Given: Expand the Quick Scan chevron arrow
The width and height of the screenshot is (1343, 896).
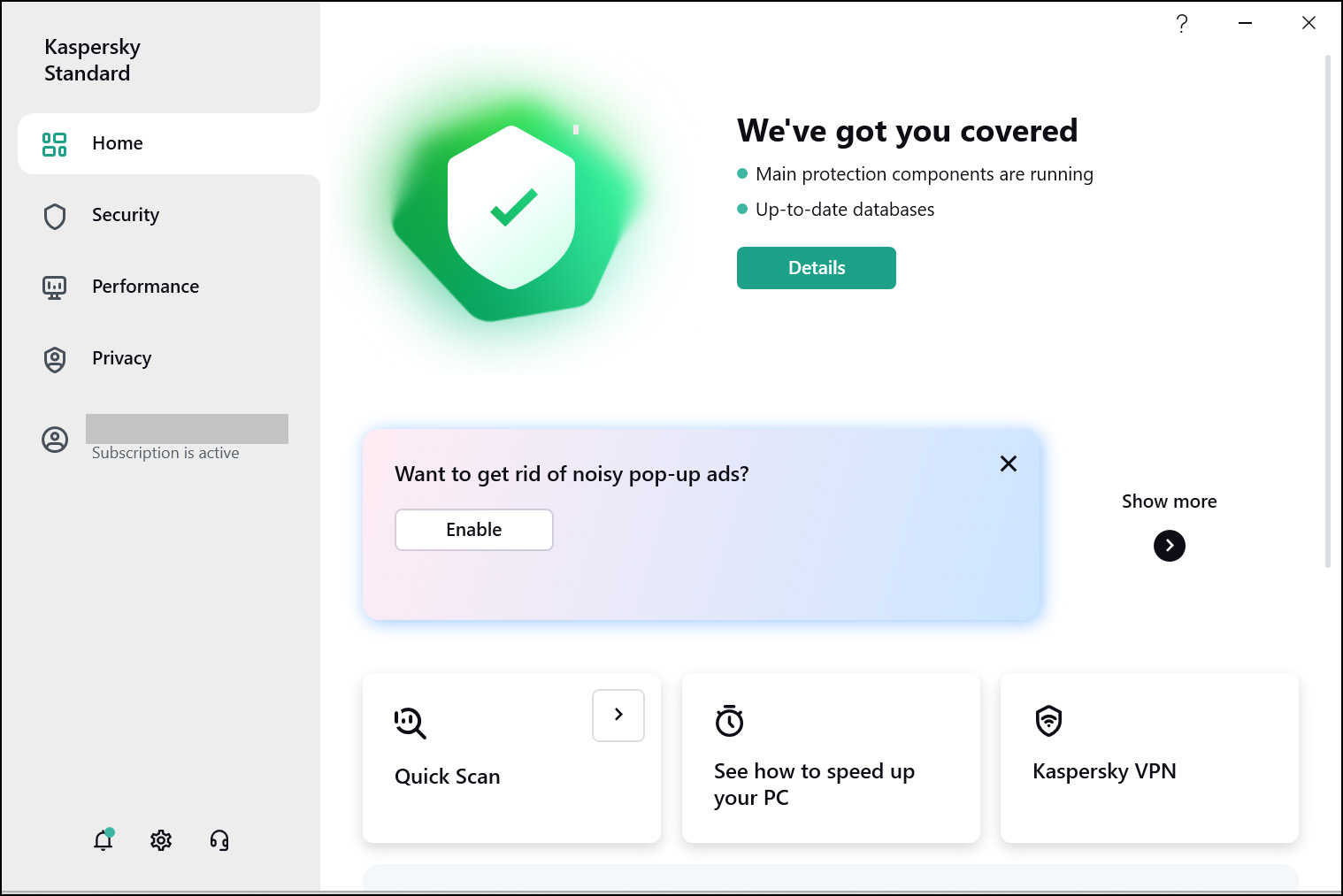Looking at the screenshot, I should click(x=618, y=715).
